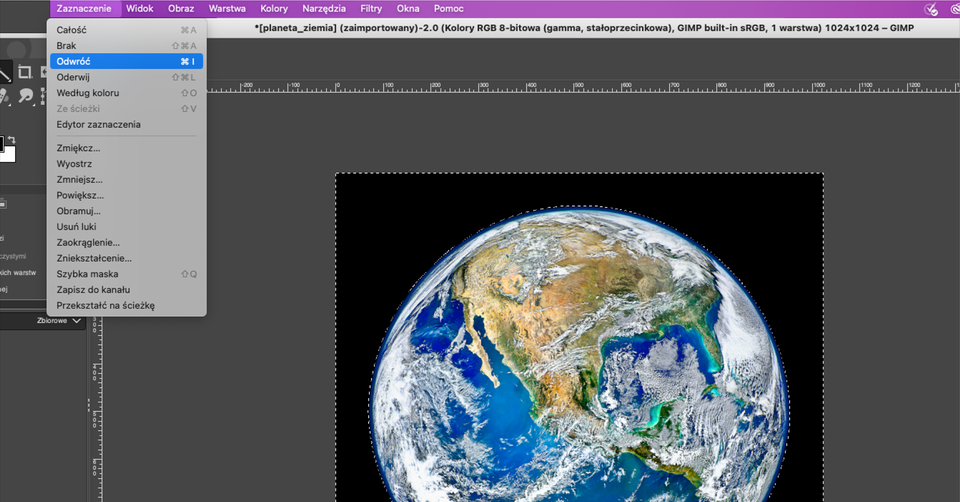Open the Kolory menu

(x=274, y=9)
